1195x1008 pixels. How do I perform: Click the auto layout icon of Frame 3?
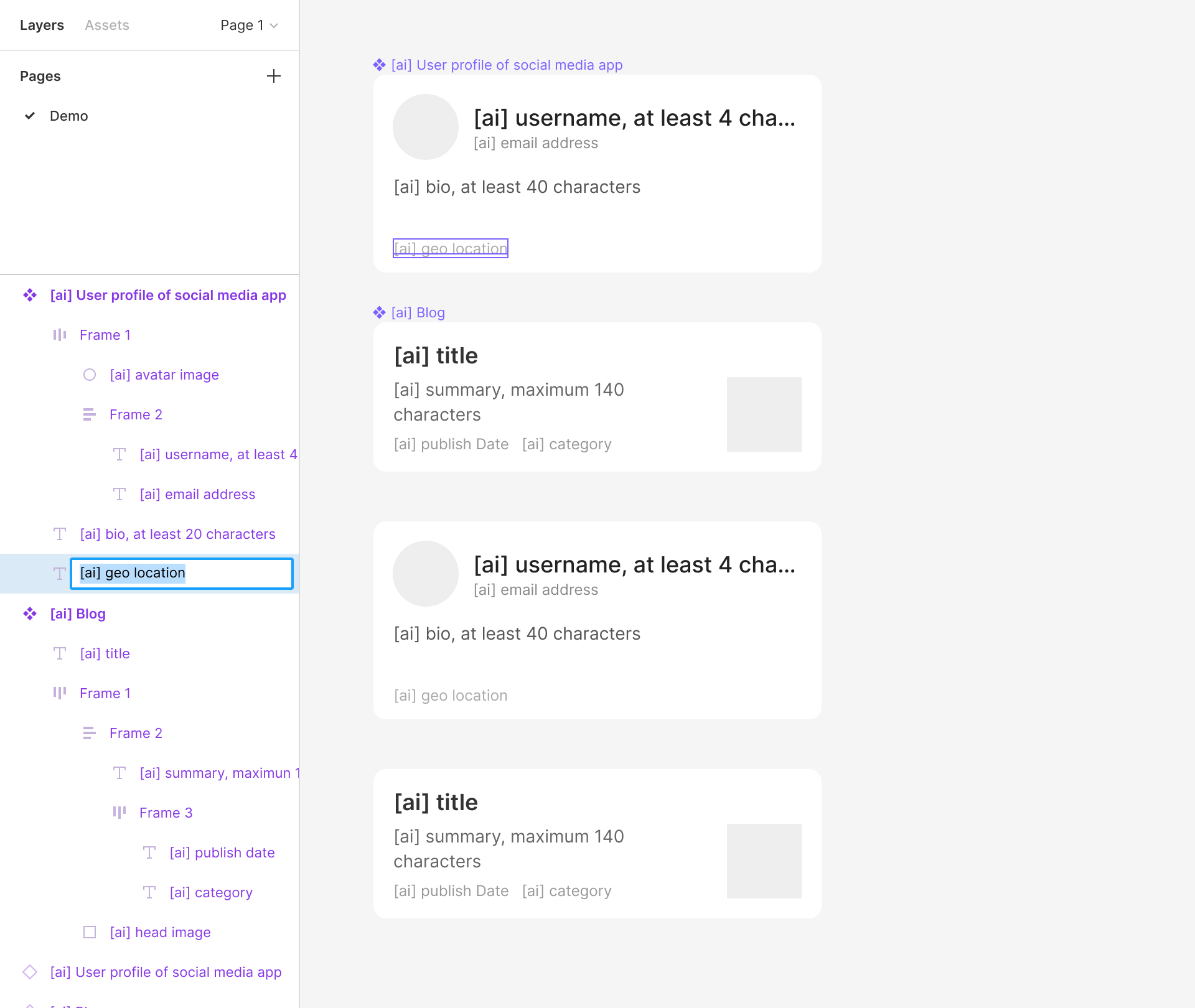pos(119,813)
